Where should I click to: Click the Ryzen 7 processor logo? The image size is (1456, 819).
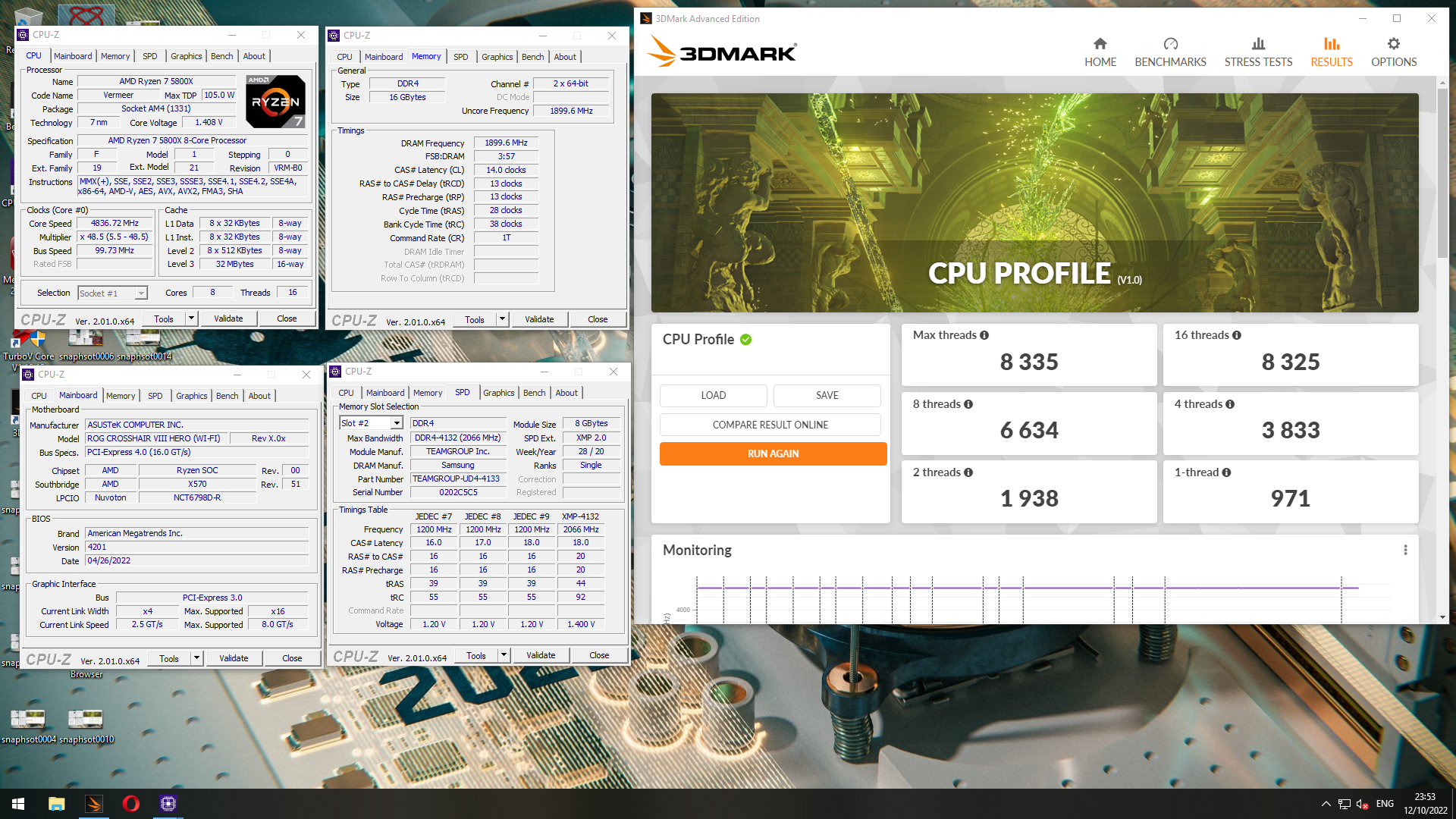[276, 101]
